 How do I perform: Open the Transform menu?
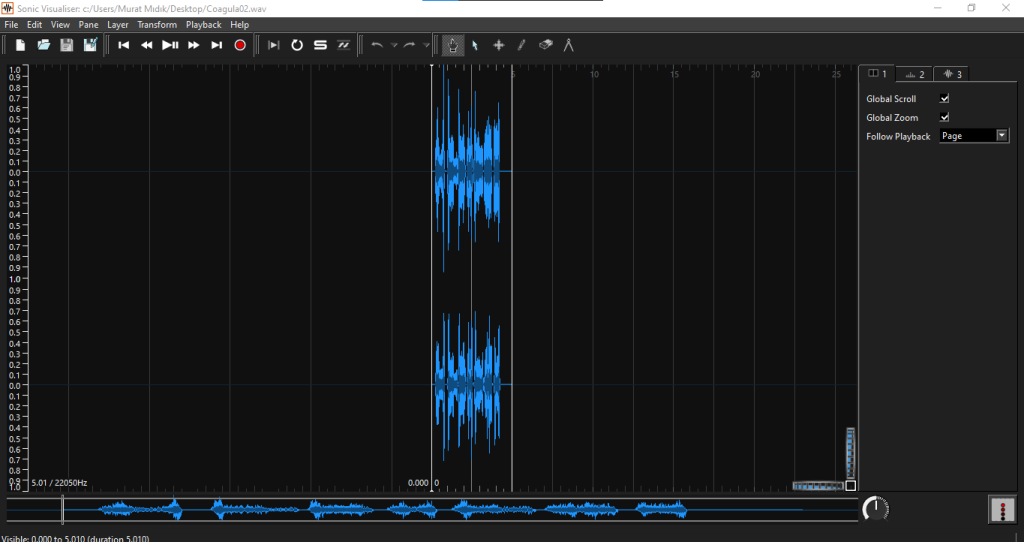(x=157, y=24)
